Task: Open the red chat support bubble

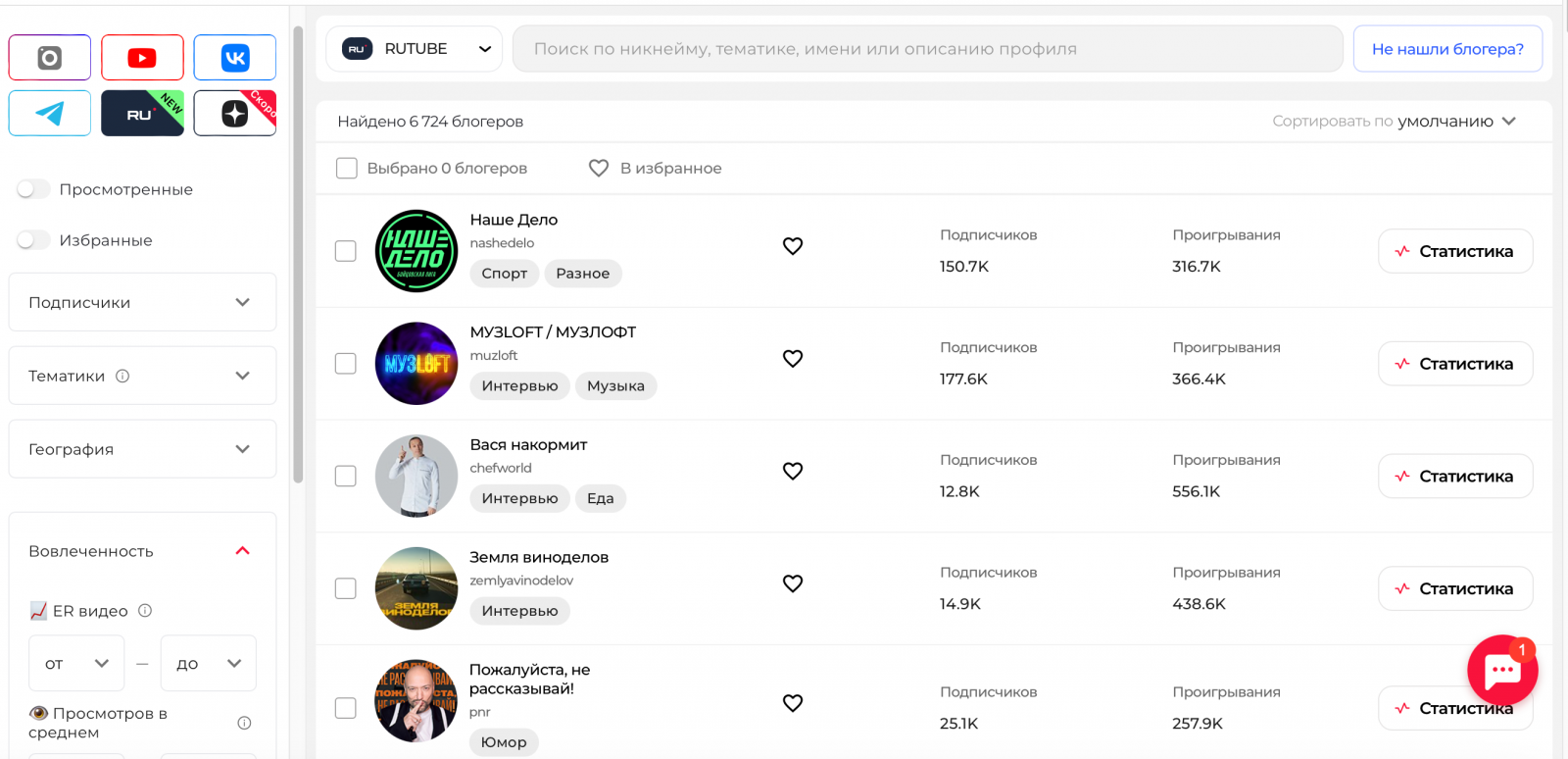Action: point(1501,671)
